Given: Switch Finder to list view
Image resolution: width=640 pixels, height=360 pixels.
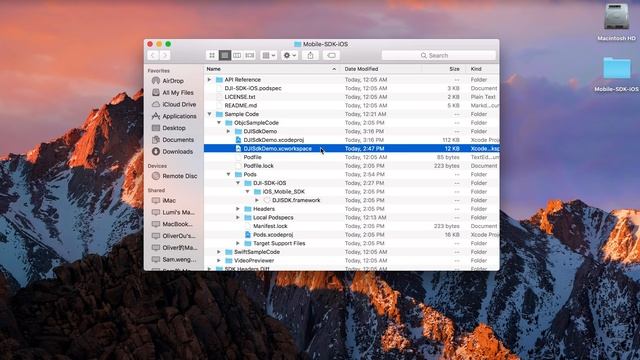Looking at the screenshot, I should [x=224, y=56].
